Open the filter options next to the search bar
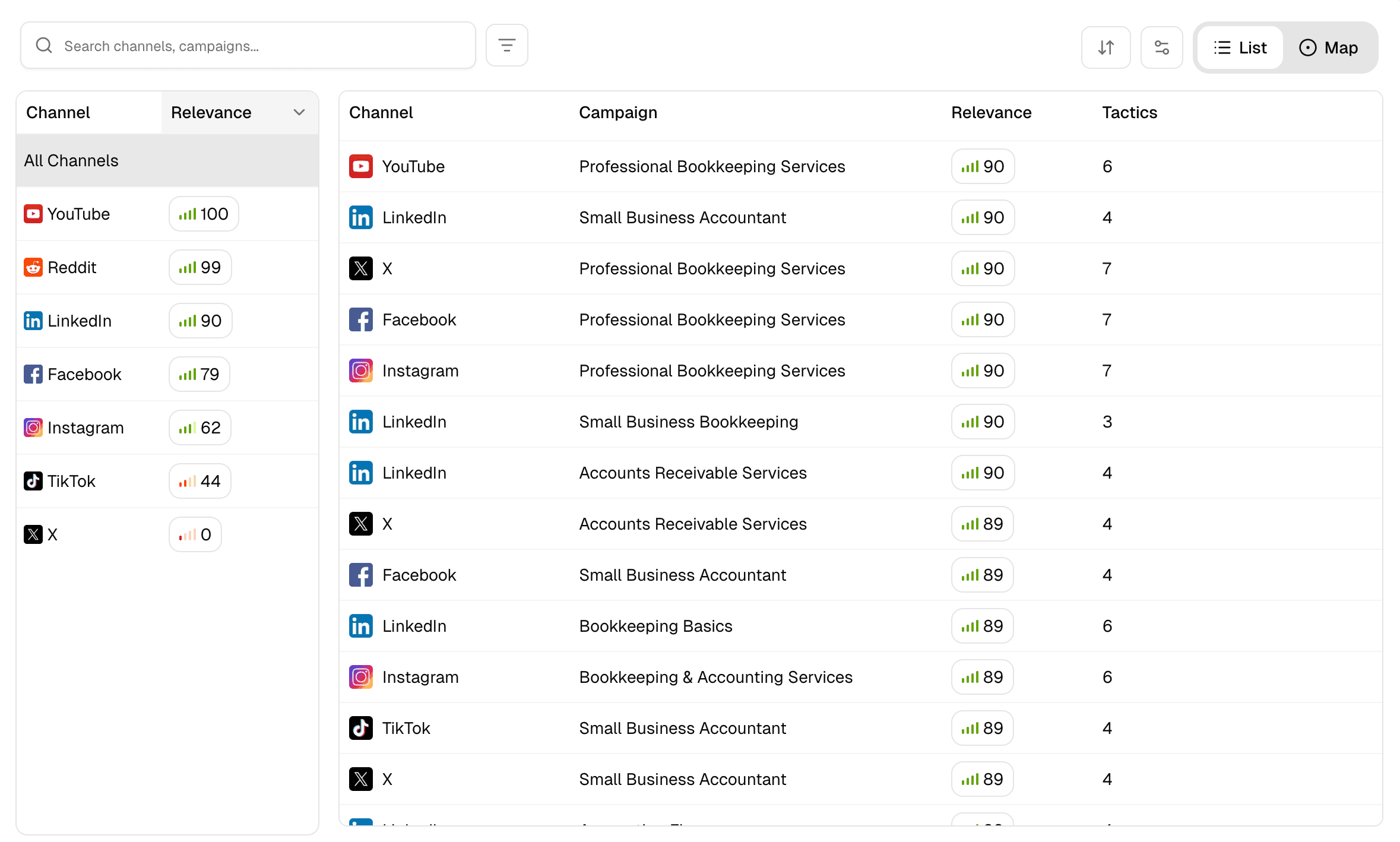Screen dimensions: 1400x842 tap(506, 45)
